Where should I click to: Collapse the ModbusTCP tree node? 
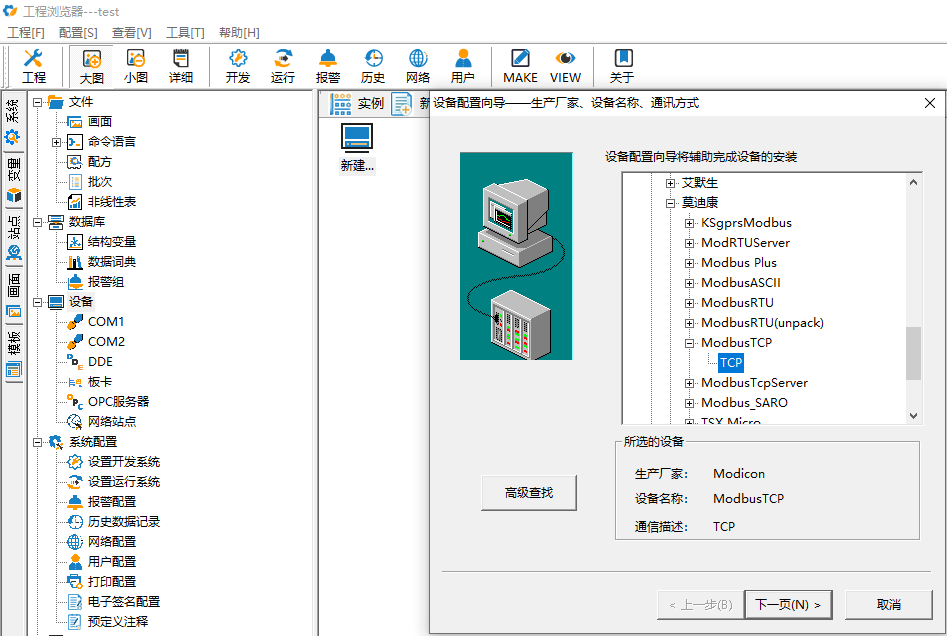[x=690, y=343]
